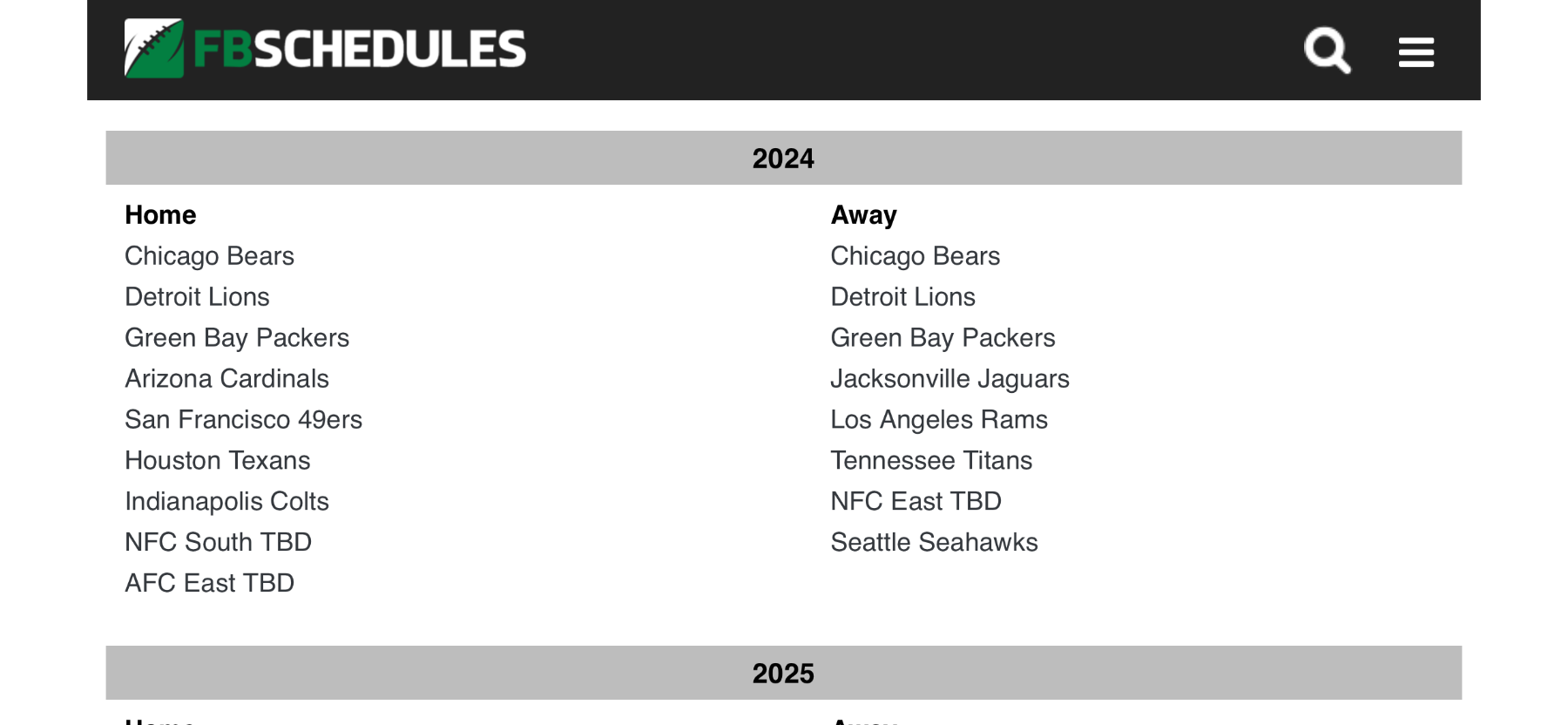The width and height of the screenshot is (1568, 725).
Task: Click the 2025 season header bar
Action: coord(783,674)
